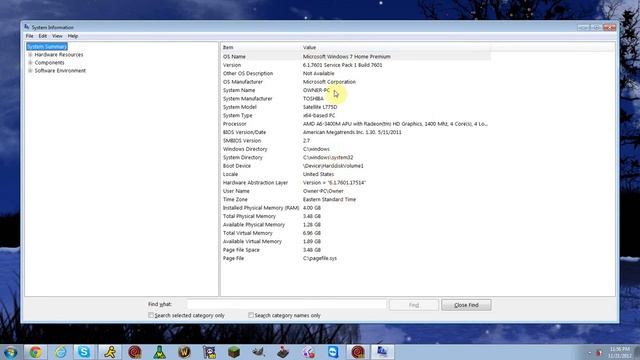
Task: Open the Help menu
Action: [73, 36]
